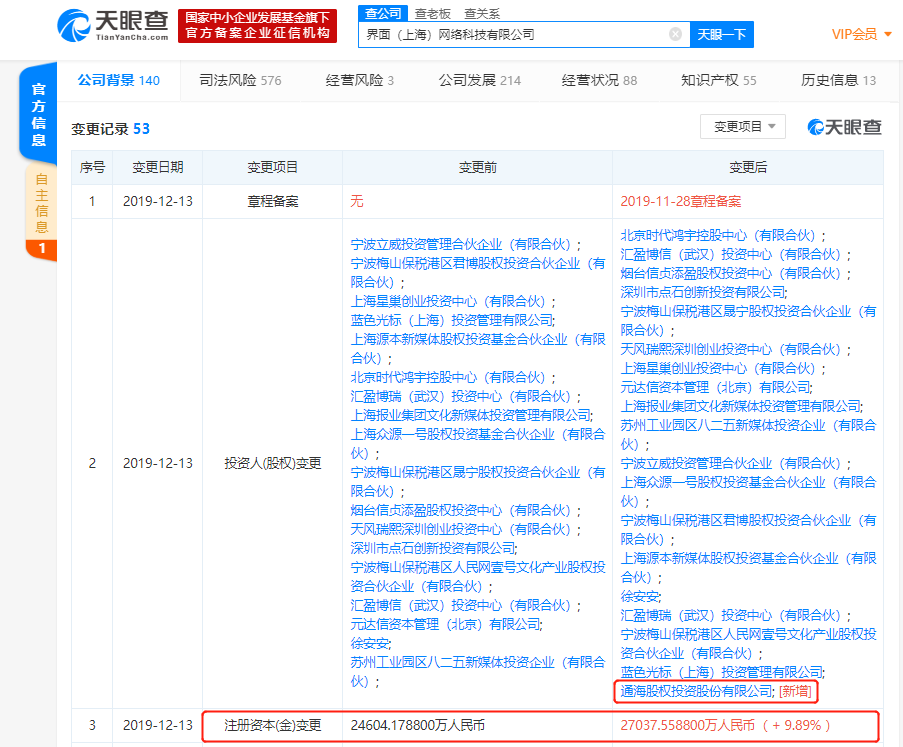
Task: Click the 天眼一下 search button
Action: coord(721,34)
